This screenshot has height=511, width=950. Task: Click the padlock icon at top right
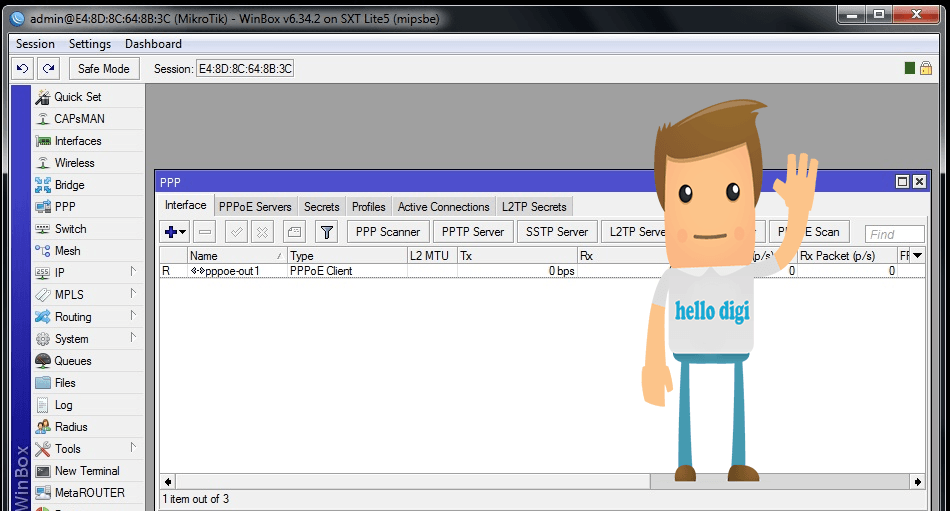click(926, 68)
